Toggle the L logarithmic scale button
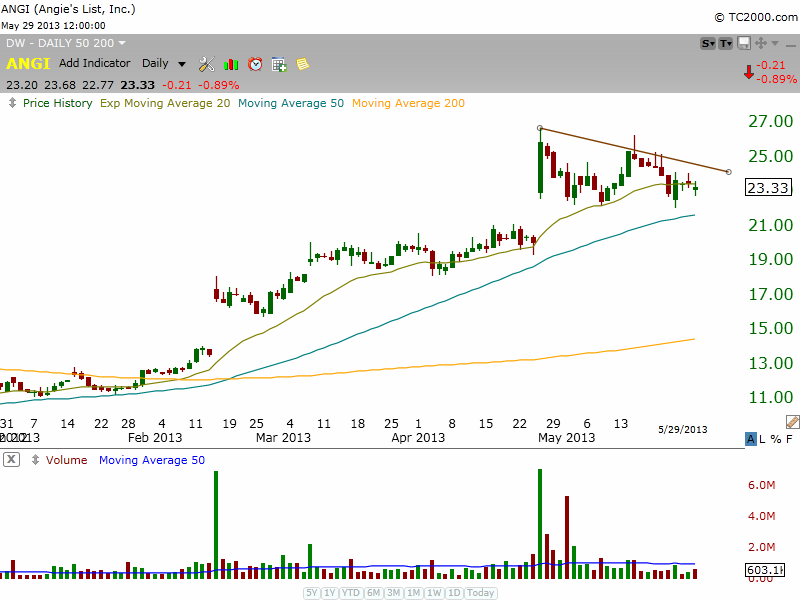 (x=762, y=439)
